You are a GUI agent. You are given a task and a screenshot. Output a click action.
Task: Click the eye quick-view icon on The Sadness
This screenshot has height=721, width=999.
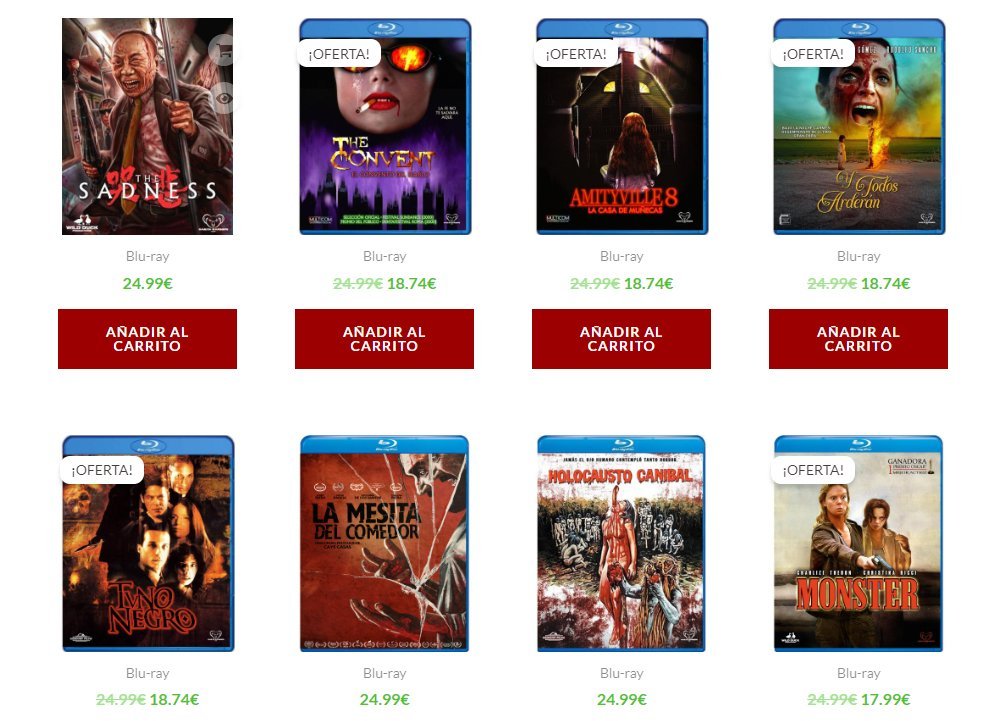click(x=224, y=98)
